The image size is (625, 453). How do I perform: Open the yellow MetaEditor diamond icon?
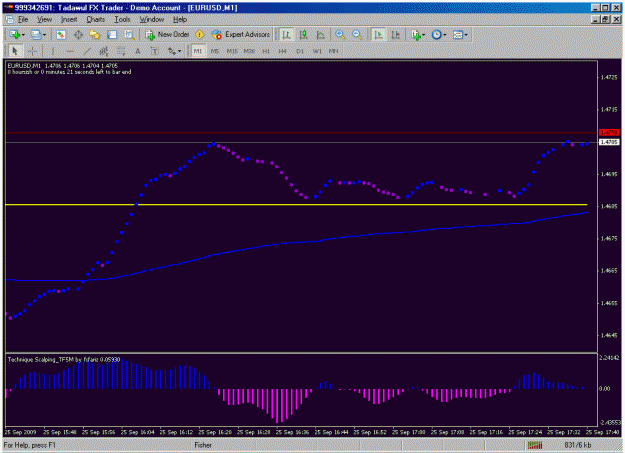coord(200,35)
